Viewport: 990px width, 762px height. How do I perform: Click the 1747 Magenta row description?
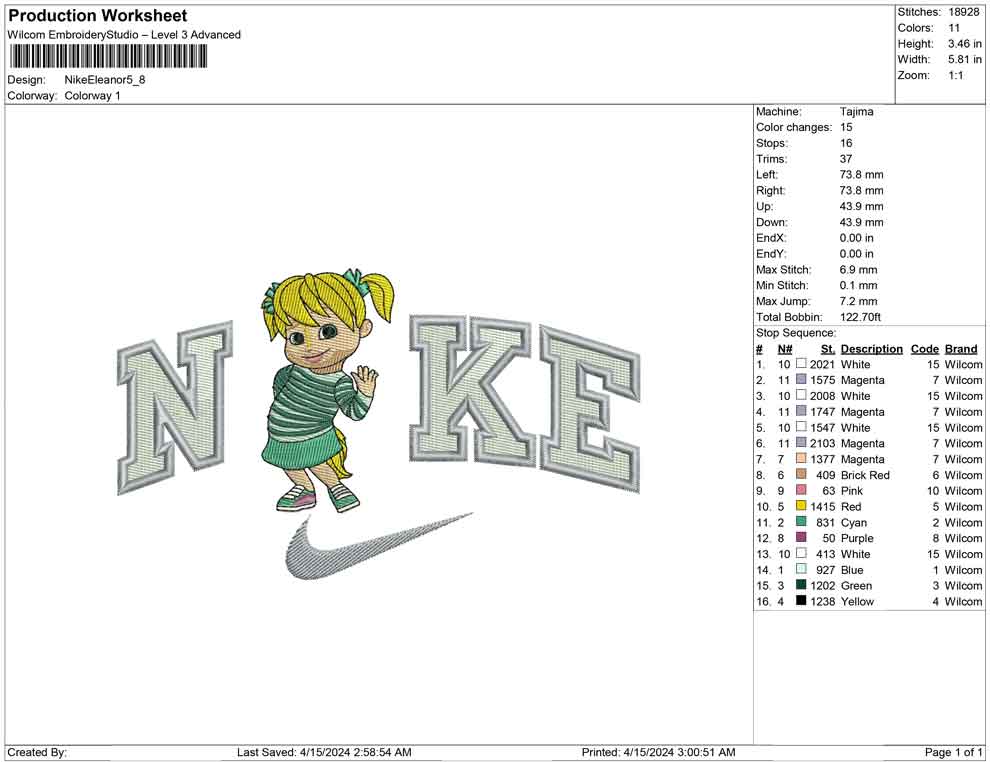click(862, 412)
